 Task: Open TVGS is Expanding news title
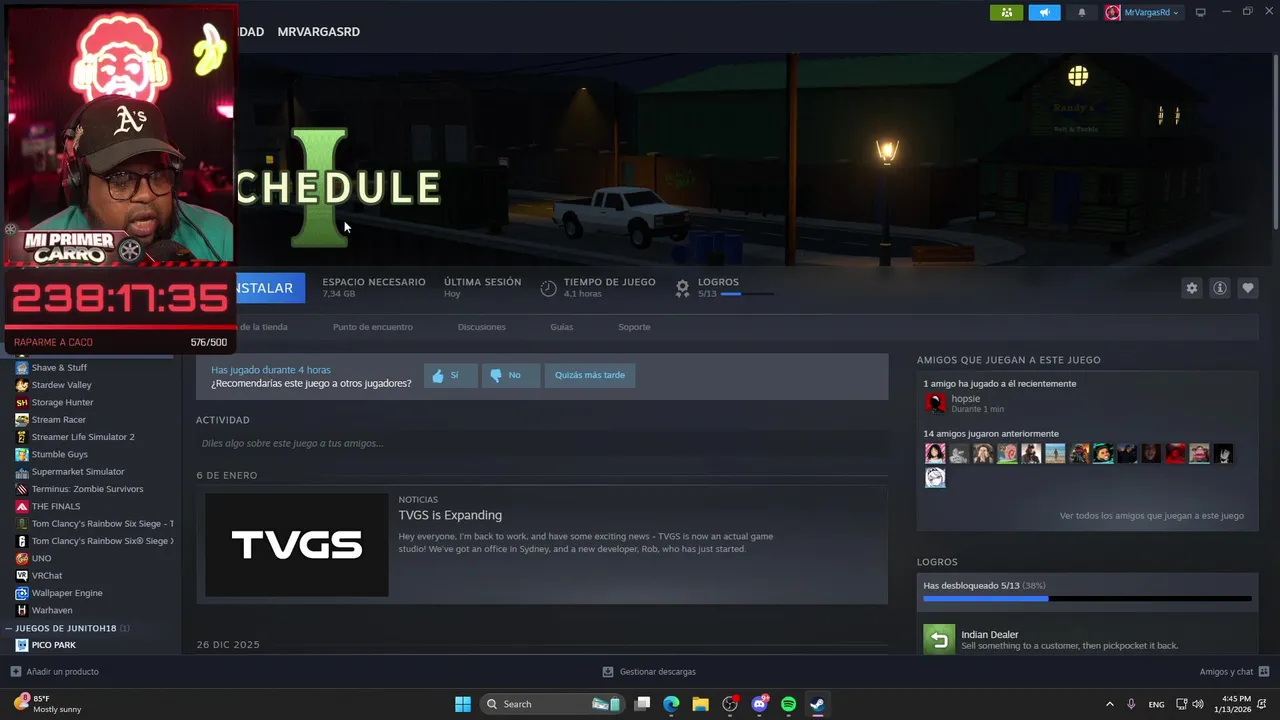pos(450,515)
